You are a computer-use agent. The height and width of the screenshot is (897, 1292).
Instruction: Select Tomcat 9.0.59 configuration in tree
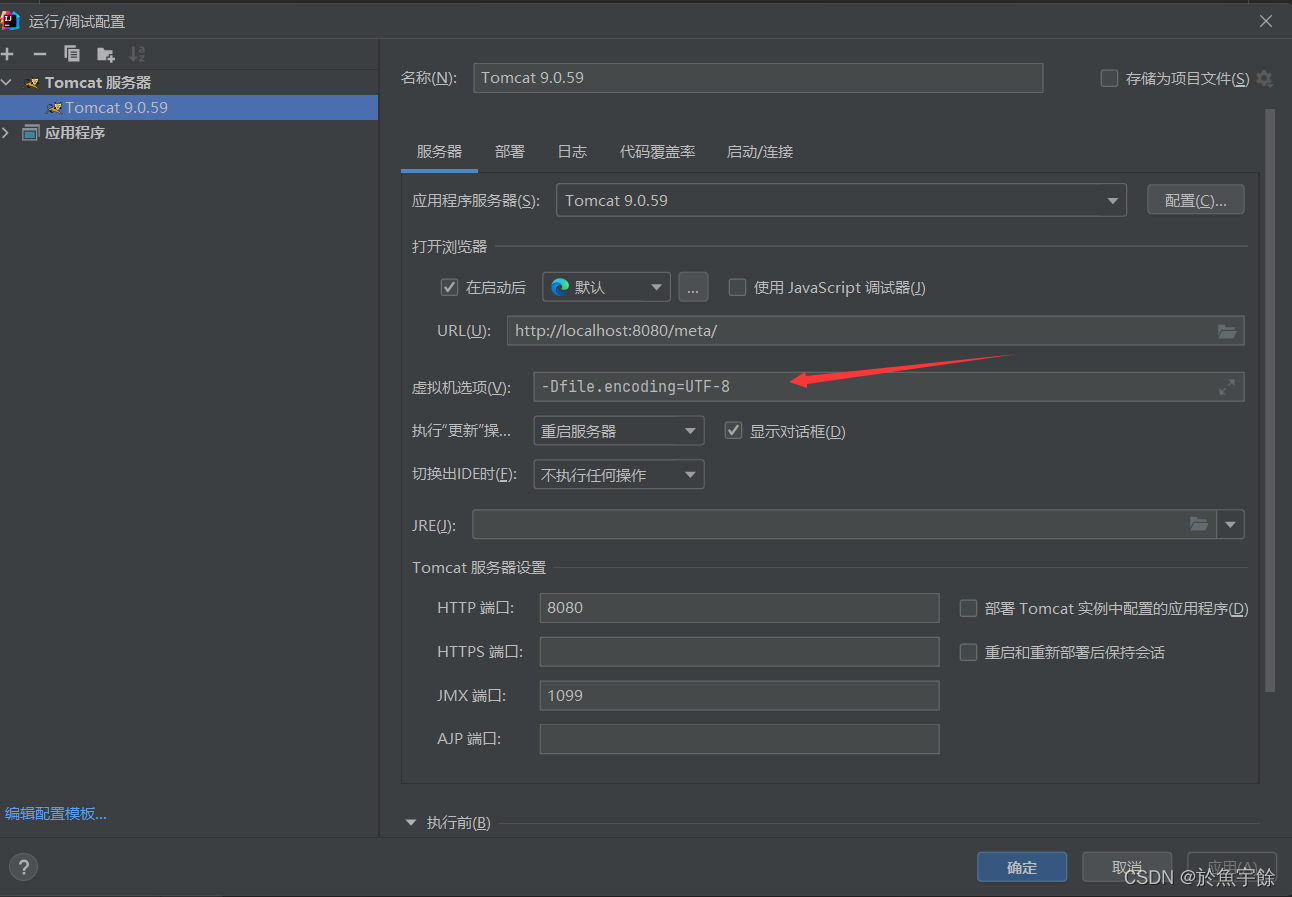pos(189,107)
